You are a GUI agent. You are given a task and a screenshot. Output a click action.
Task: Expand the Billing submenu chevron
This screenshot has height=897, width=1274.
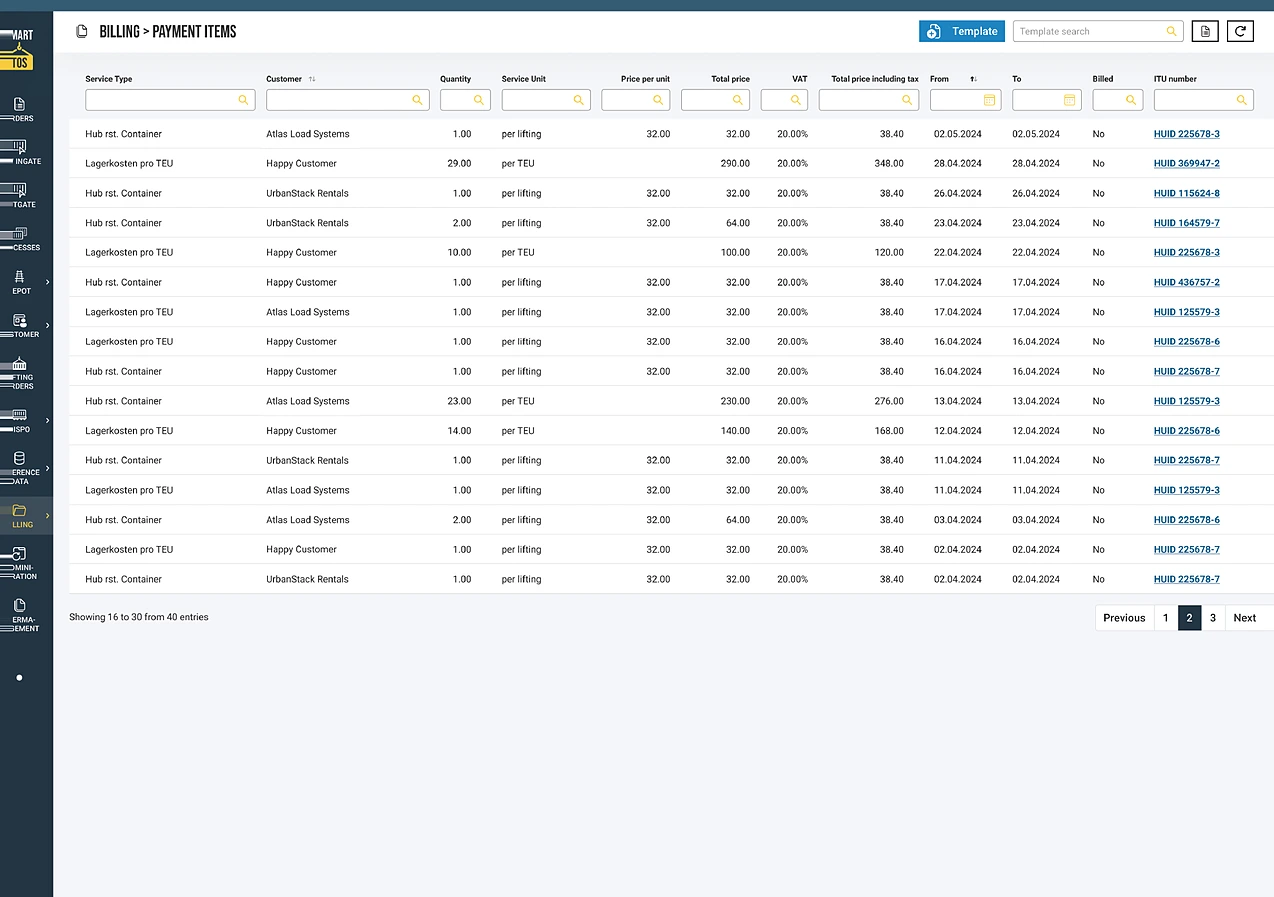click(47, 516)
